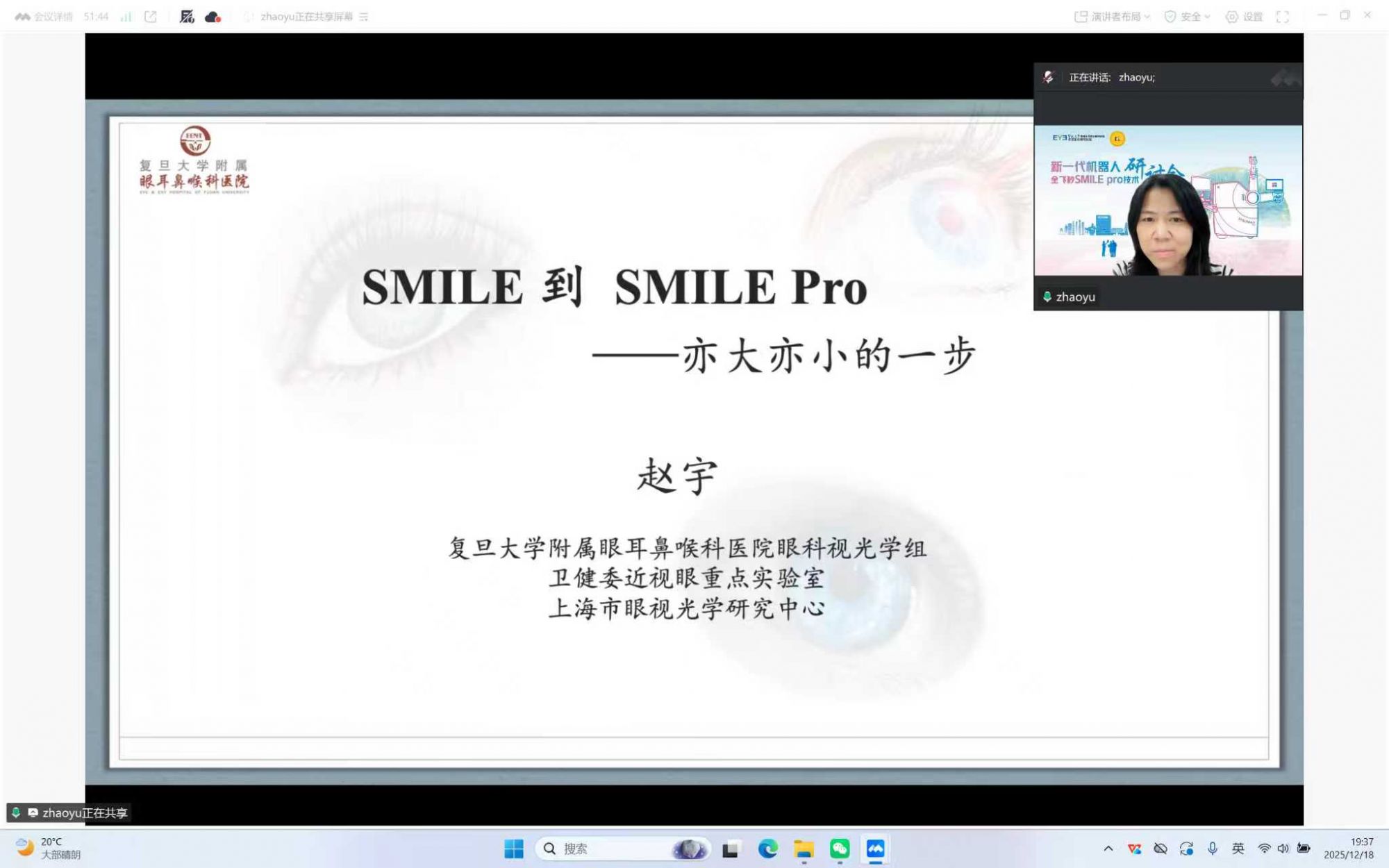Click the pop-out window icon
Viewport: 1389px width, 868px height.
tap(151, 17)
